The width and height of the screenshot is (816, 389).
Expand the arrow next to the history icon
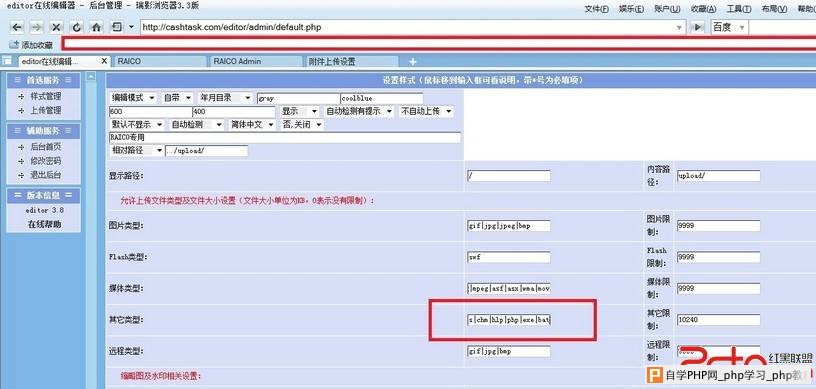(131, 27)
